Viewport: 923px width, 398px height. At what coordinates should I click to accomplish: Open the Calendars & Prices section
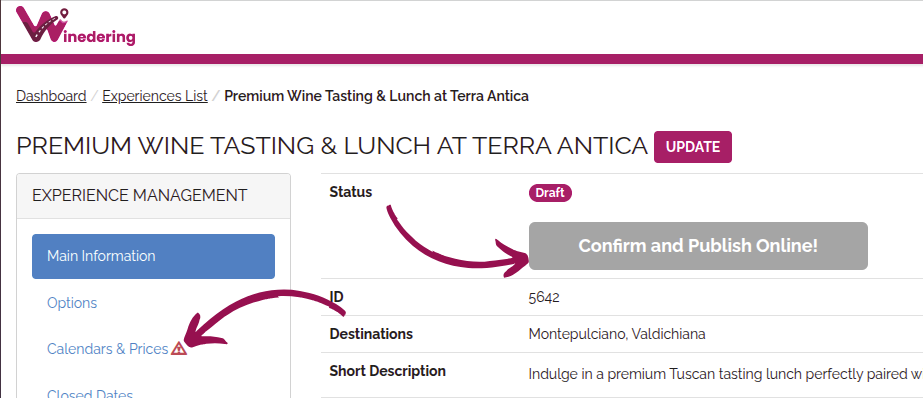[x=108, y=349]
